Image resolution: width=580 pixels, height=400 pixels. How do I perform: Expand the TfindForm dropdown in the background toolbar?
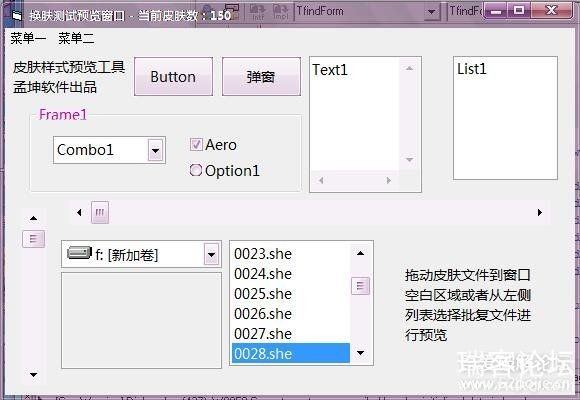(x=431, y=12)
